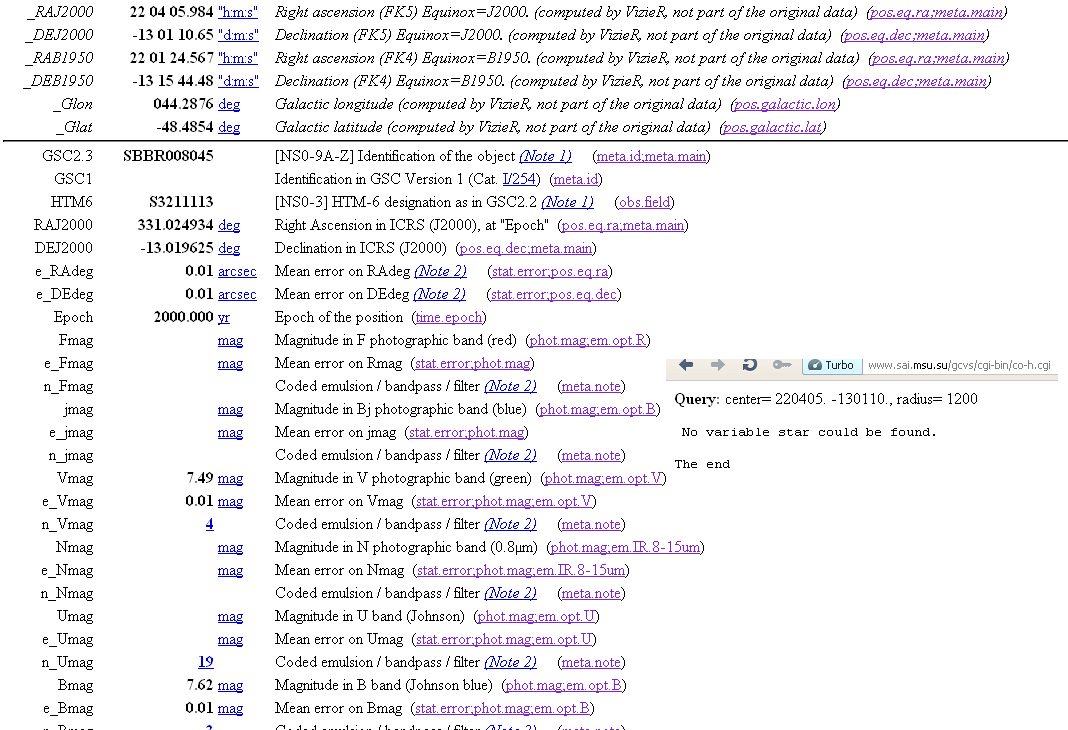
Task: Click the sai.msu.su address bar
Action: (x=958, y=366)
